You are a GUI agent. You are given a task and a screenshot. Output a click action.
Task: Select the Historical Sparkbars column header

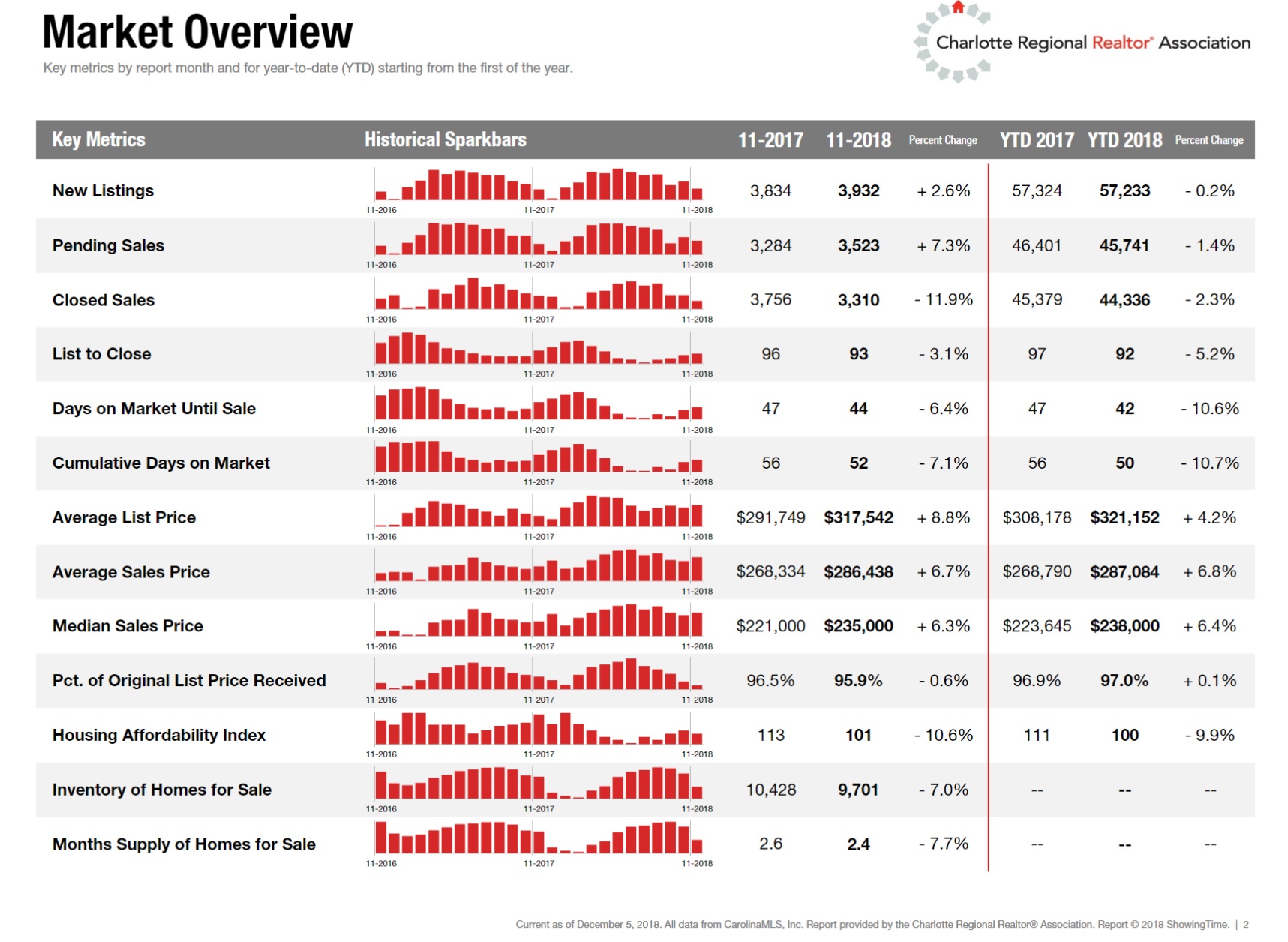pyautogui.click(x=445, y=139)
